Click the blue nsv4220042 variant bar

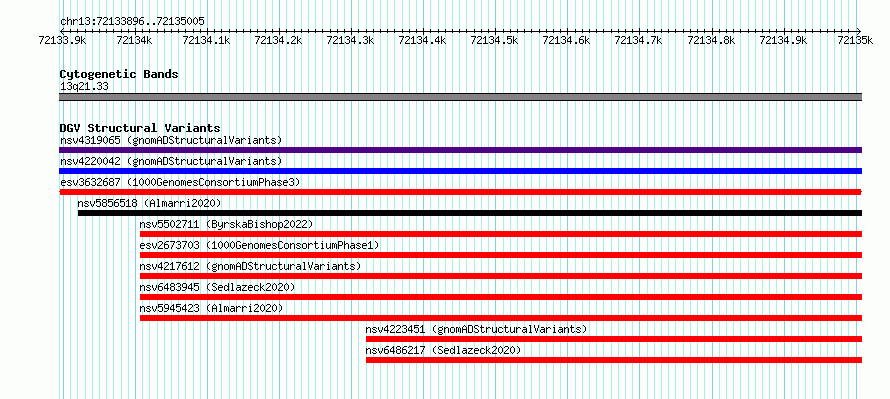click(460, 171)
